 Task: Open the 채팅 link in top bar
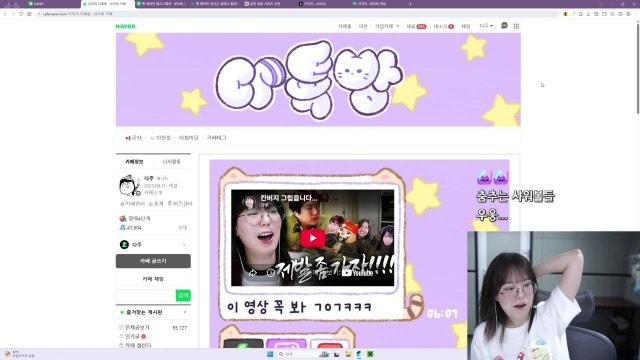[466, 26]
